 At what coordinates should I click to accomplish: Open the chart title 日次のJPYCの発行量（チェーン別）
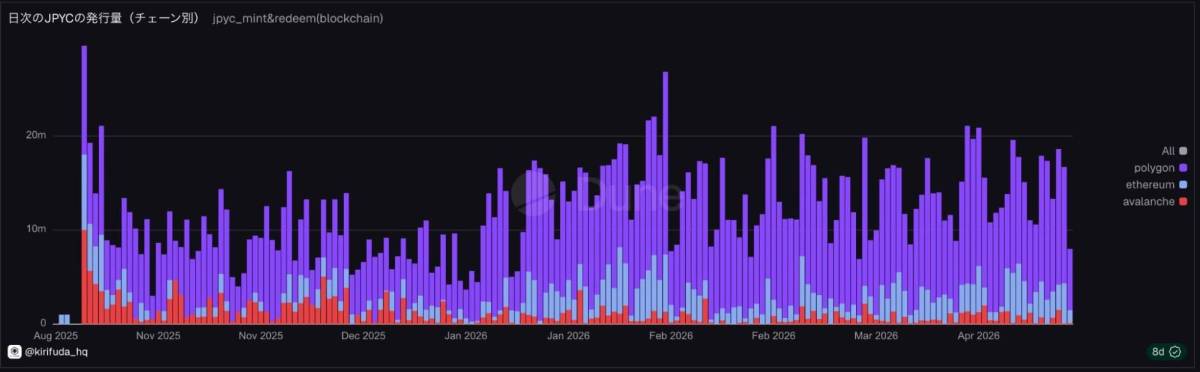(x=103, y=18)
